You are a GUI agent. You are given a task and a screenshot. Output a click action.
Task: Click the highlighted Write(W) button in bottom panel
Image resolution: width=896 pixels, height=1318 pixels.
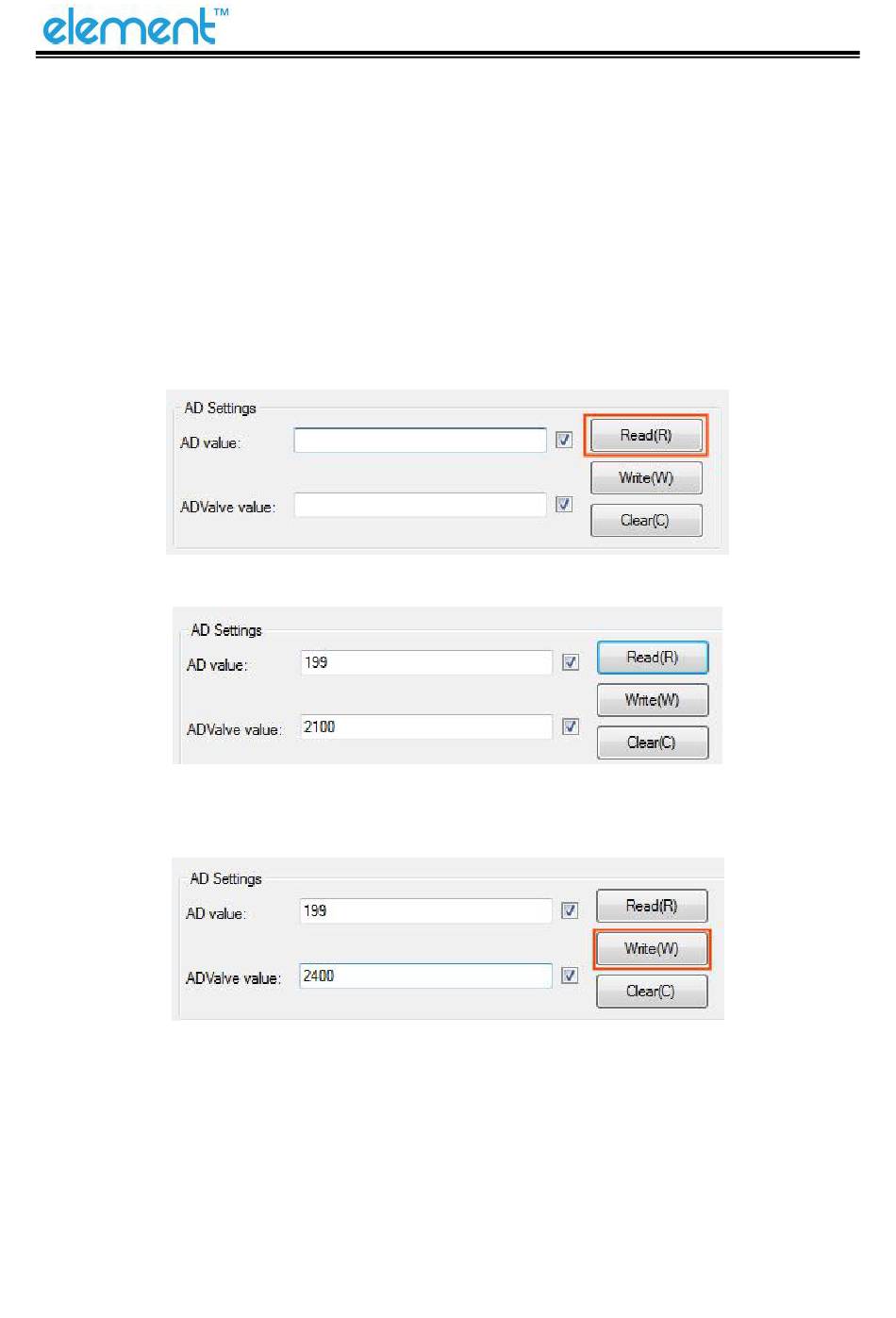[652, 949]
